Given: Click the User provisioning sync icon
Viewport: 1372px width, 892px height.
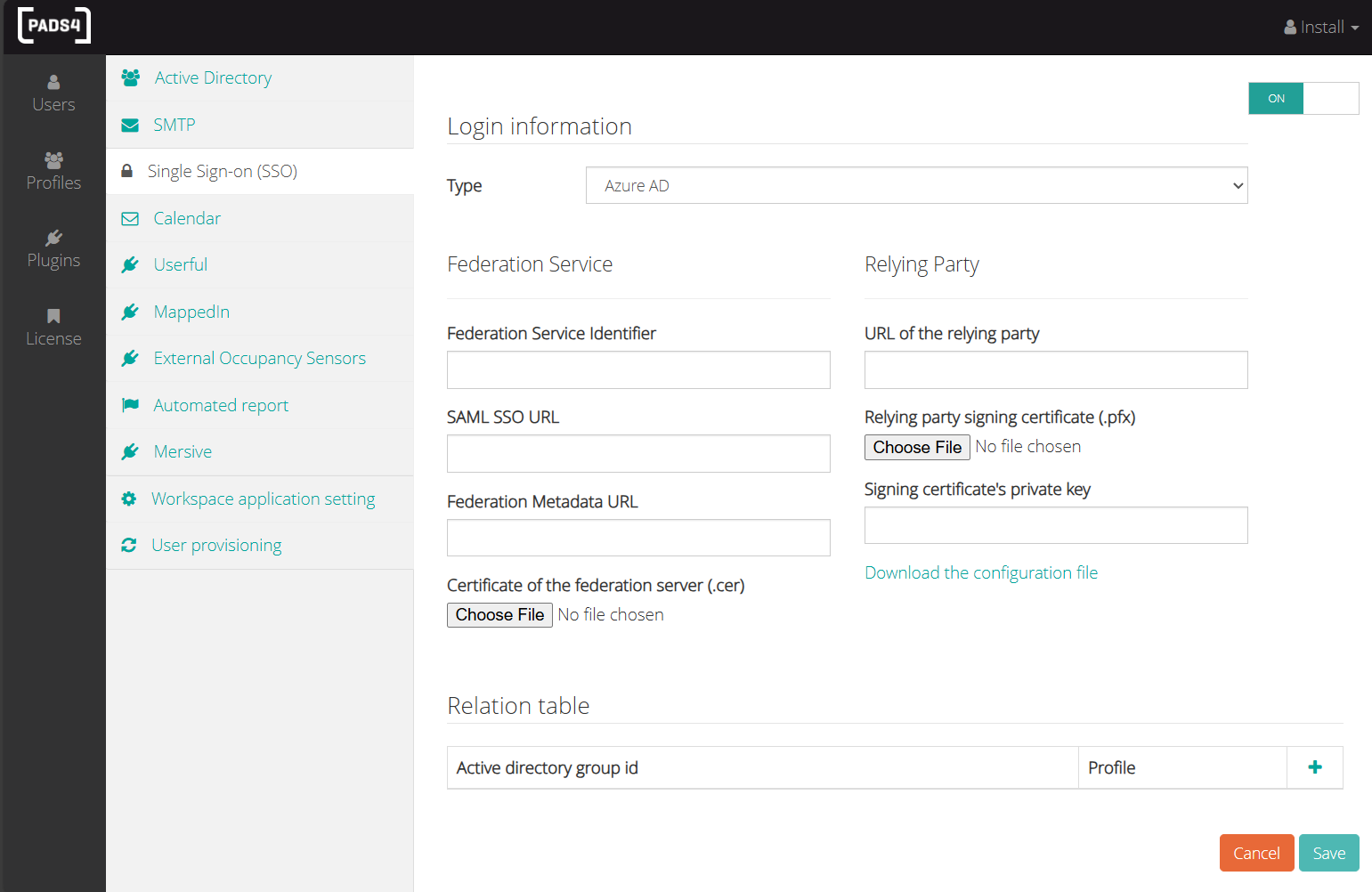Looking at the screenshot, I should 129,545.
